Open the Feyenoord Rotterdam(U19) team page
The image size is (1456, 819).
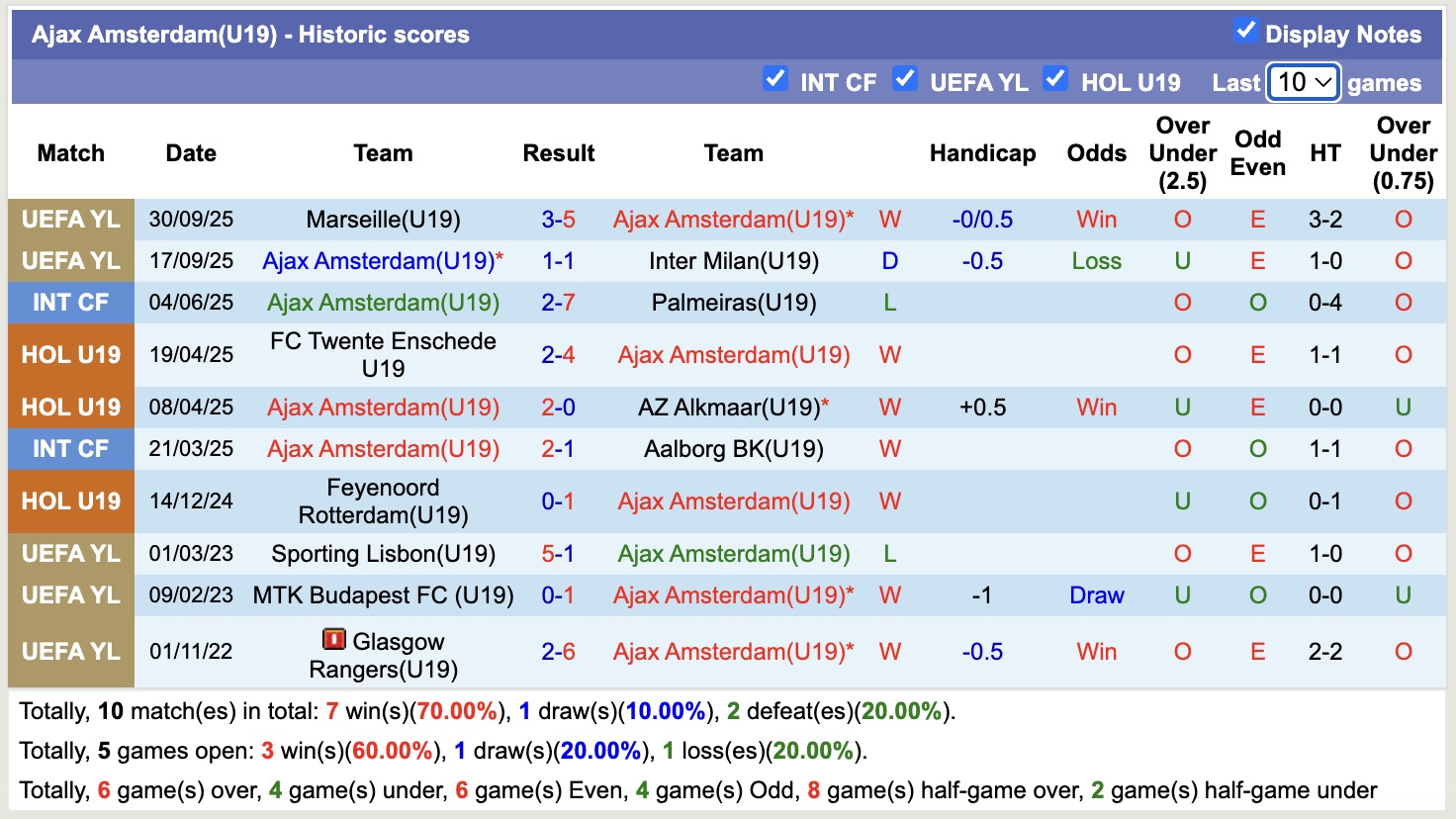pos(383,500)
